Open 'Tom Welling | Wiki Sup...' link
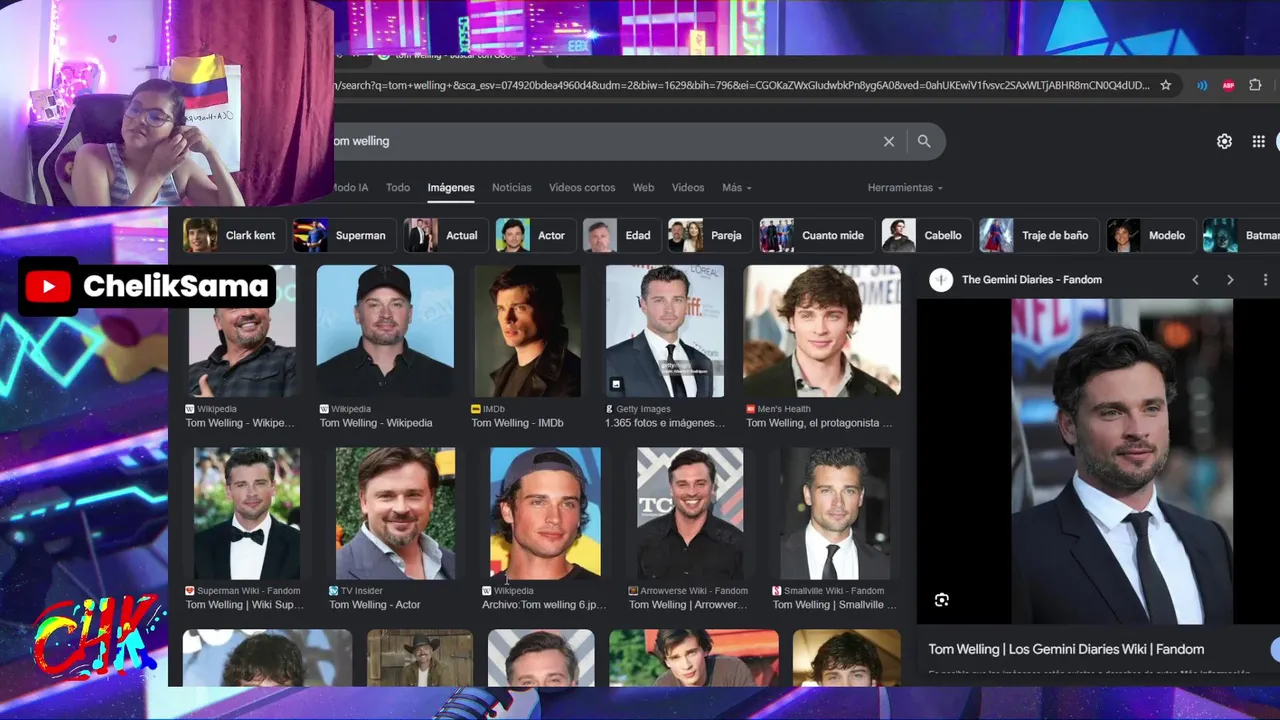Image resolution: width=1280 pixels, height=720 pixels. click(245, 605)
